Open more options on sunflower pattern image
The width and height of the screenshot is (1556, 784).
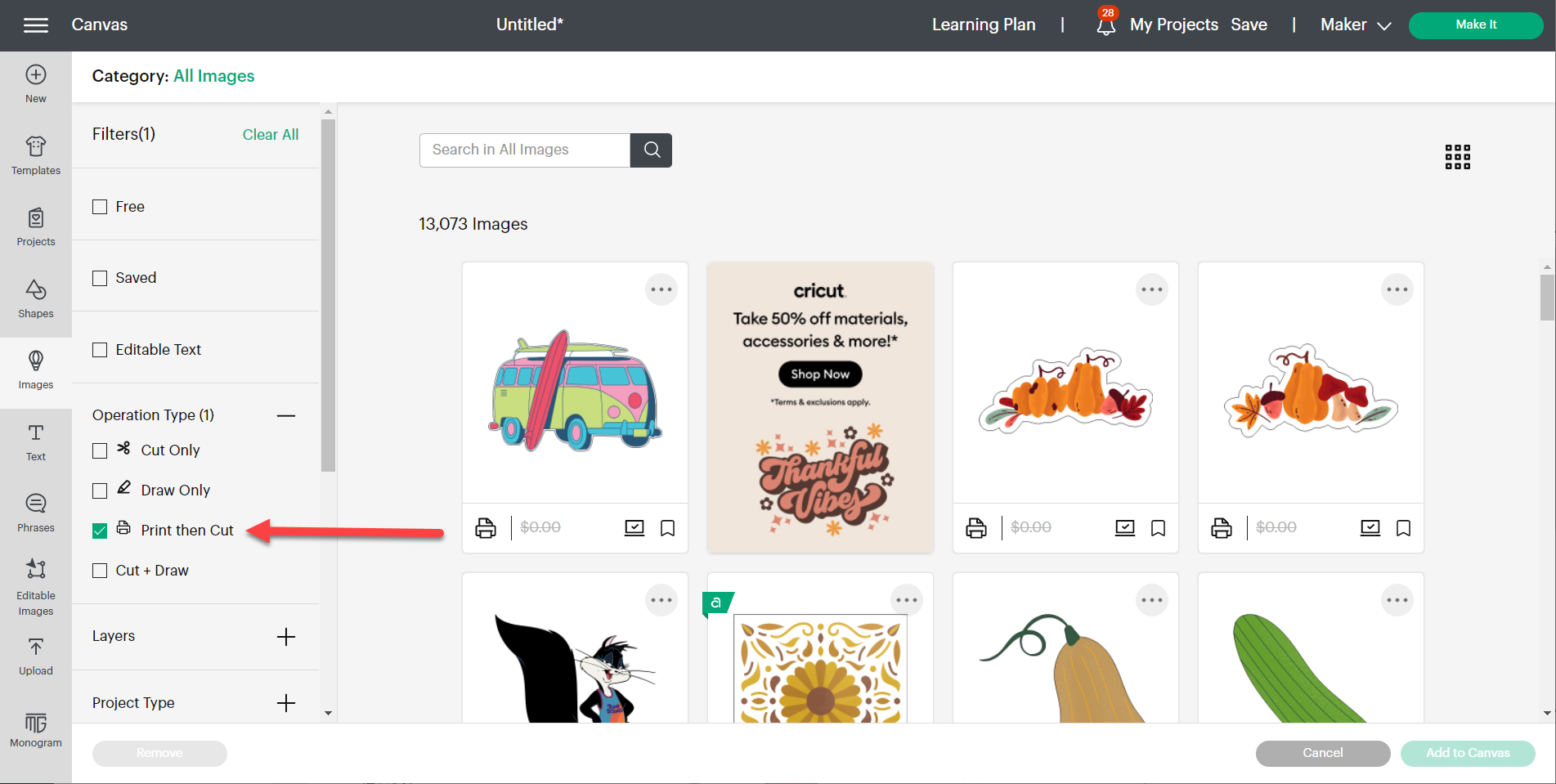pos(907,600)
